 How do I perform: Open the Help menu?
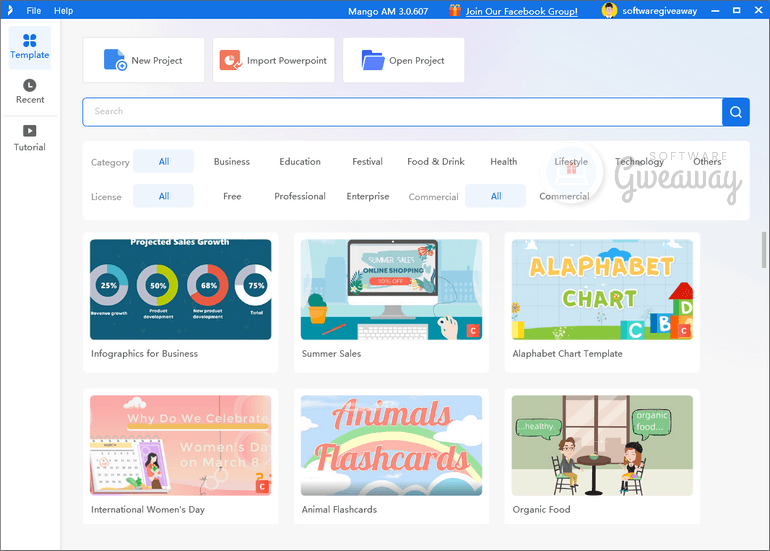pos(63,10)
